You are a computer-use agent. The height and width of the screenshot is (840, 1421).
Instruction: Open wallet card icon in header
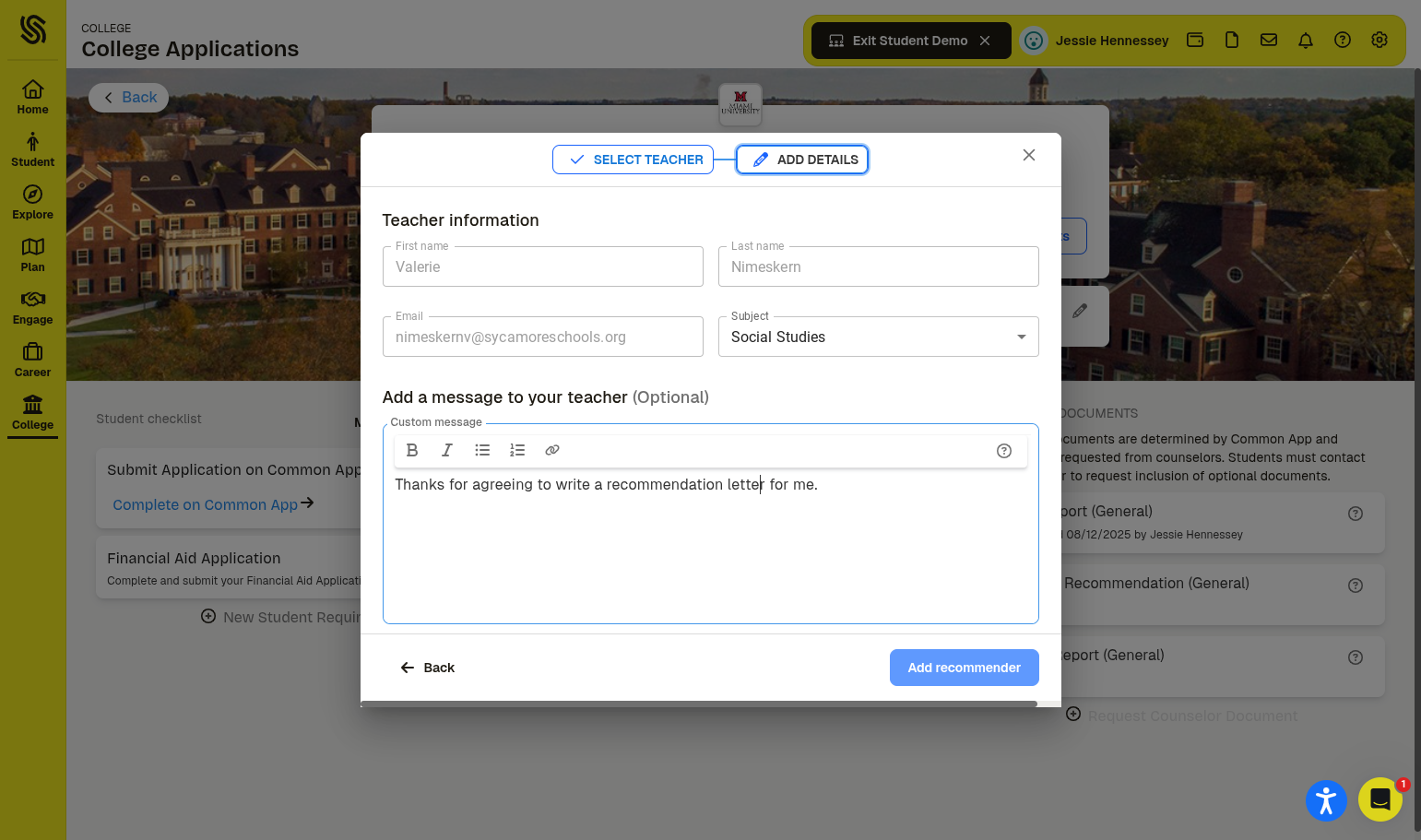(x=1195, y=40)
